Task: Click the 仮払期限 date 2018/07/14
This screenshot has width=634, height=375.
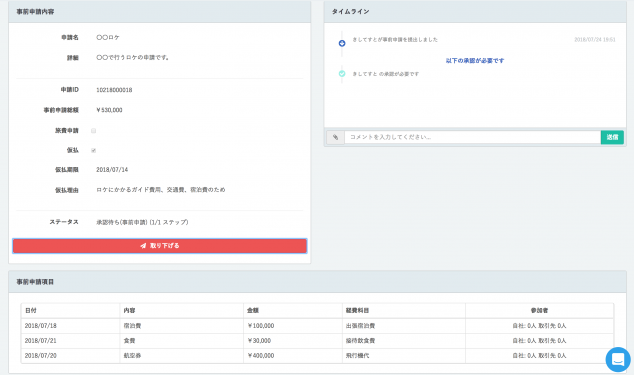Action: tap(112, 169)
